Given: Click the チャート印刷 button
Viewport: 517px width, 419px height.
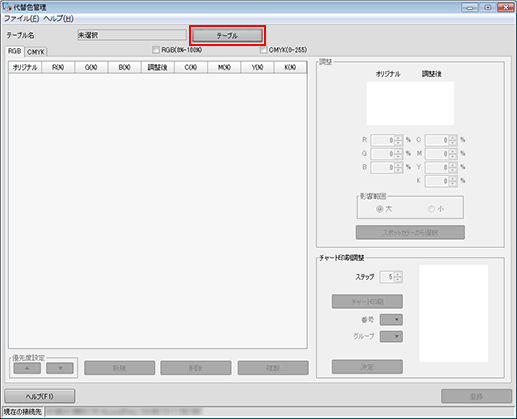Looking at the screenshot, I should pyautogui.click(x=367, y=301).
